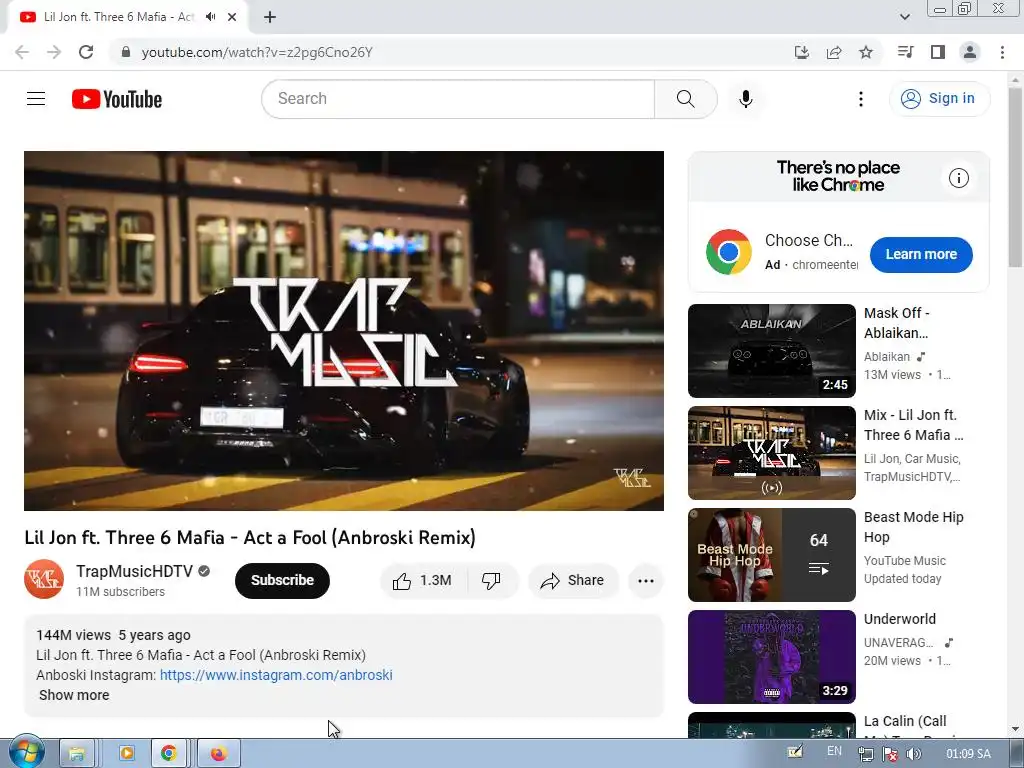Click the site lock icon
Image resolution: width=1024 pixels, height=768 pixels.
point(126,52)
